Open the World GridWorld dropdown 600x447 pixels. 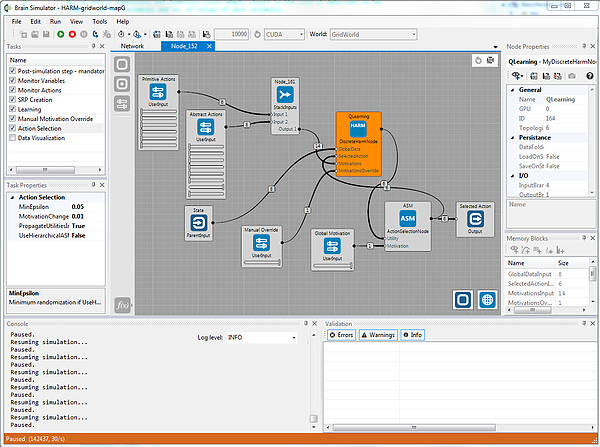(413, 34)
